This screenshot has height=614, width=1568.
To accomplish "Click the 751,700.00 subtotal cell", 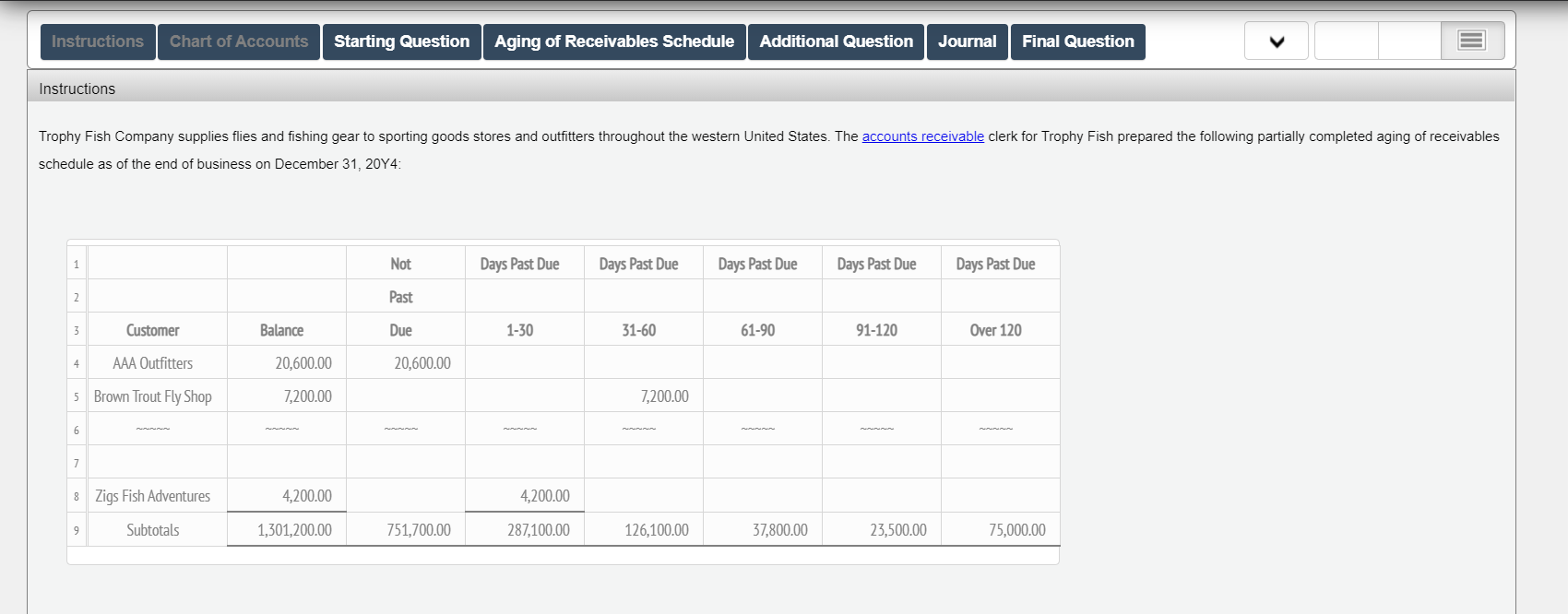I will 419,530.
